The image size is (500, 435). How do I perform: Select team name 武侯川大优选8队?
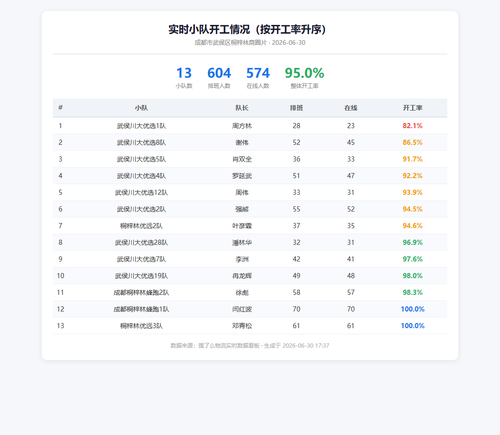click(141, 143)
